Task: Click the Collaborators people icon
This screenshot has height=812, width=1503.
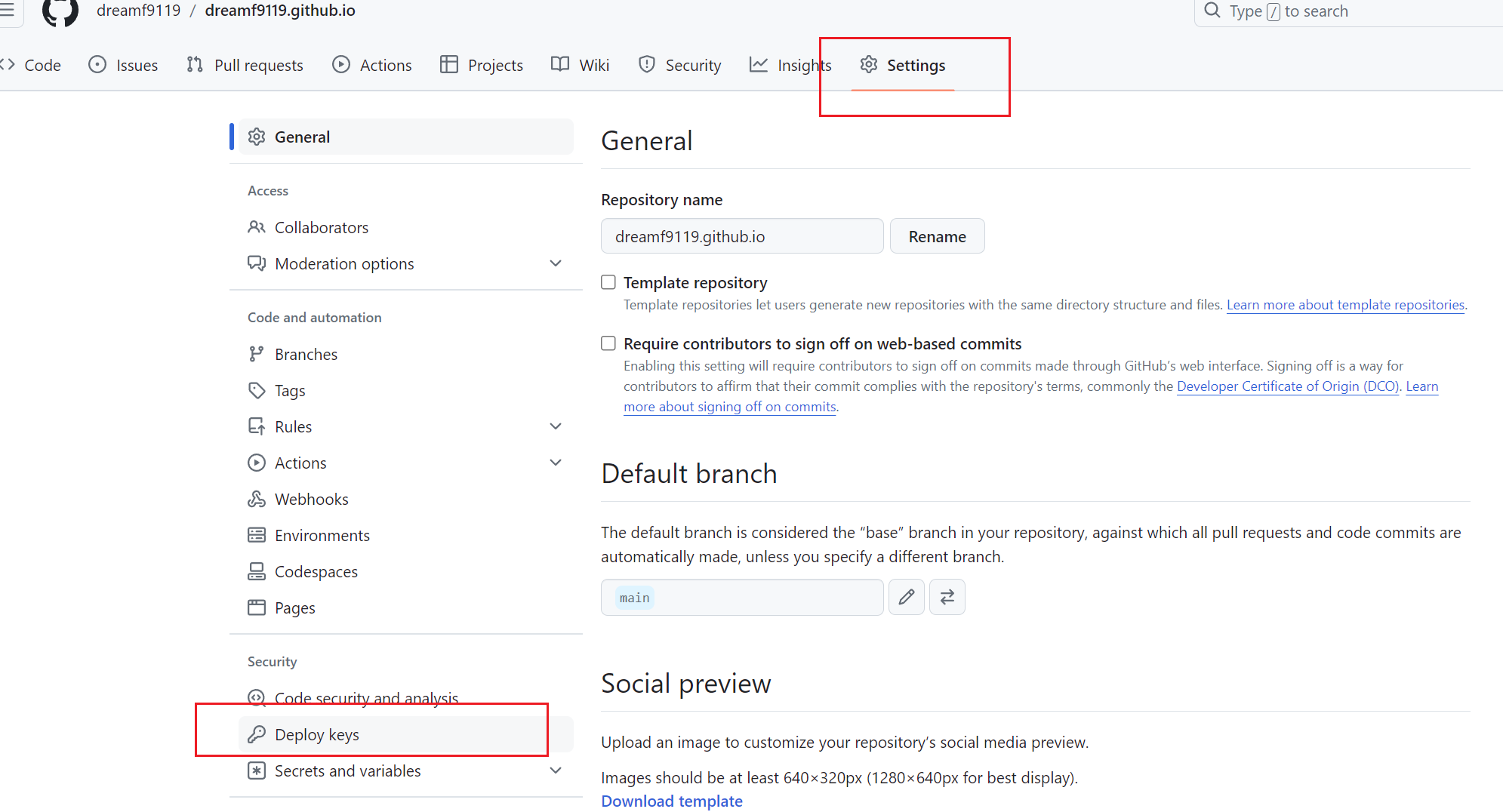Action: 257,227
